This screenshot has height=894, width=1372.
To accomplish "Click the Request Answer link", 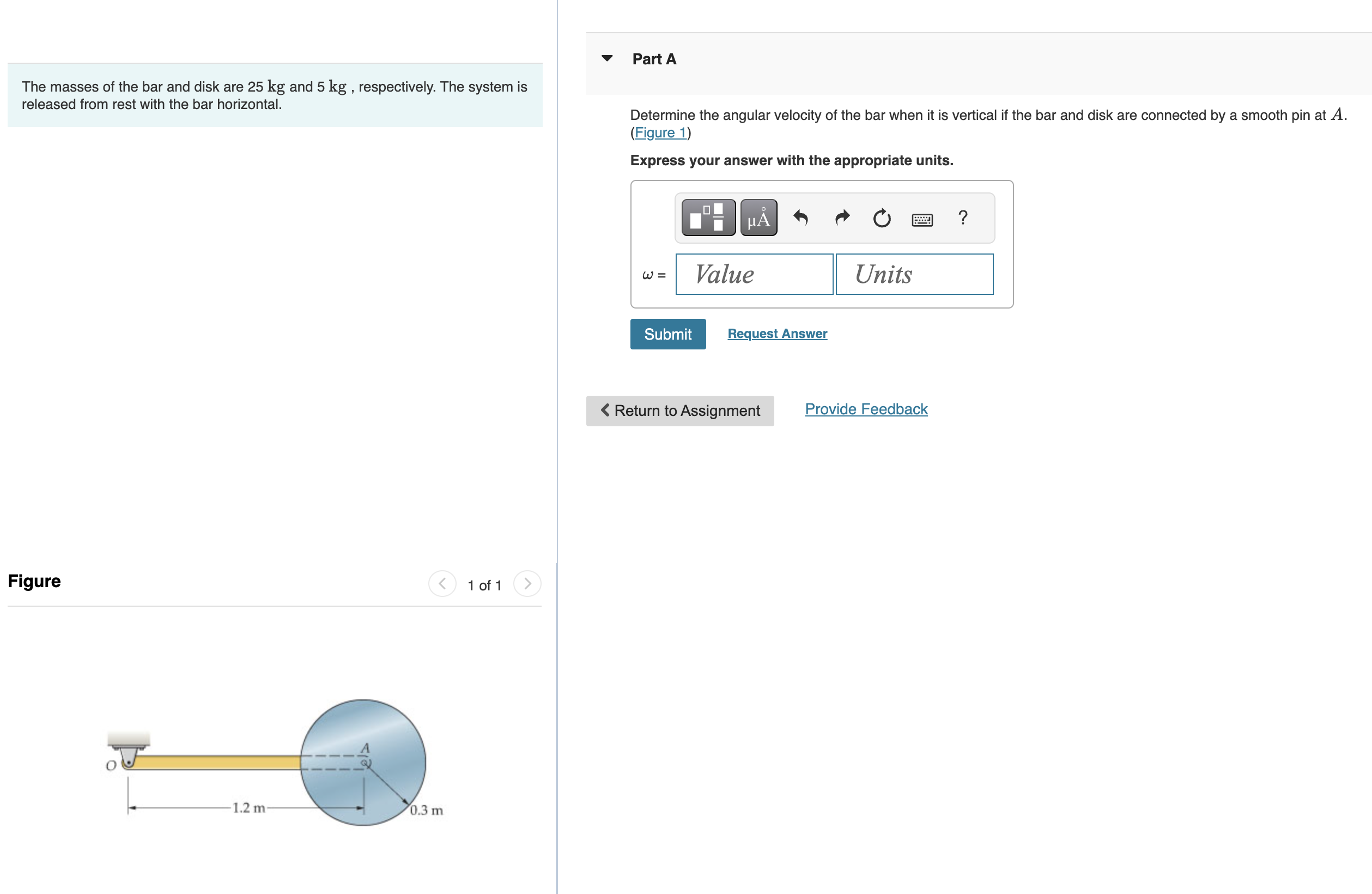I will (x=776, y=334).
